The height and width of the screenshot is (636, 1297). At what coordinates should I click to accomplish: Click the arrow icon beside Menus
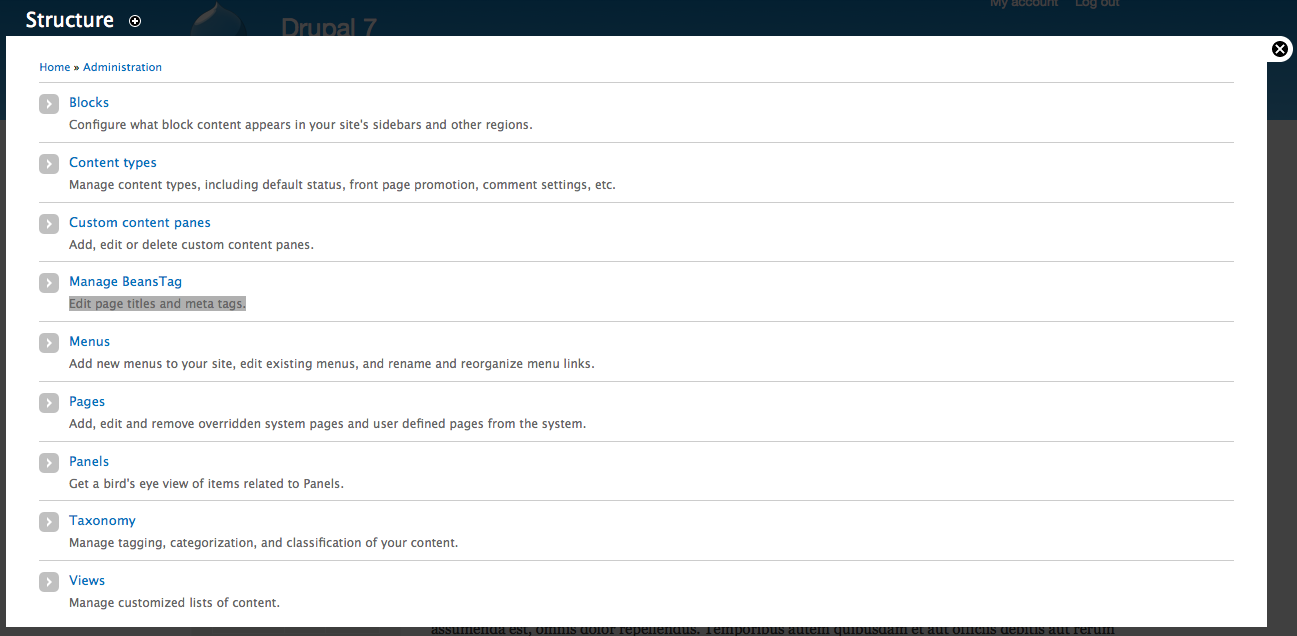[49, 343]
